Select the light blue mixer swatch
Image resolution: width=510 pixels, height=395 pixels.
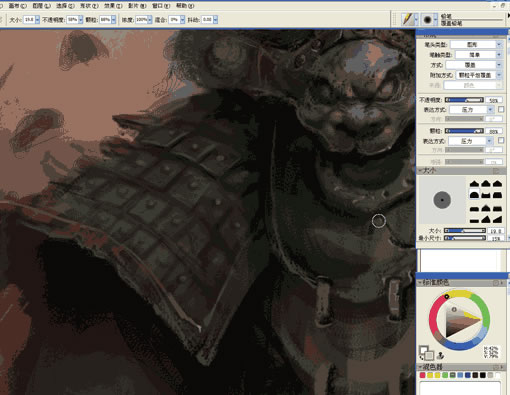(460, 375)
